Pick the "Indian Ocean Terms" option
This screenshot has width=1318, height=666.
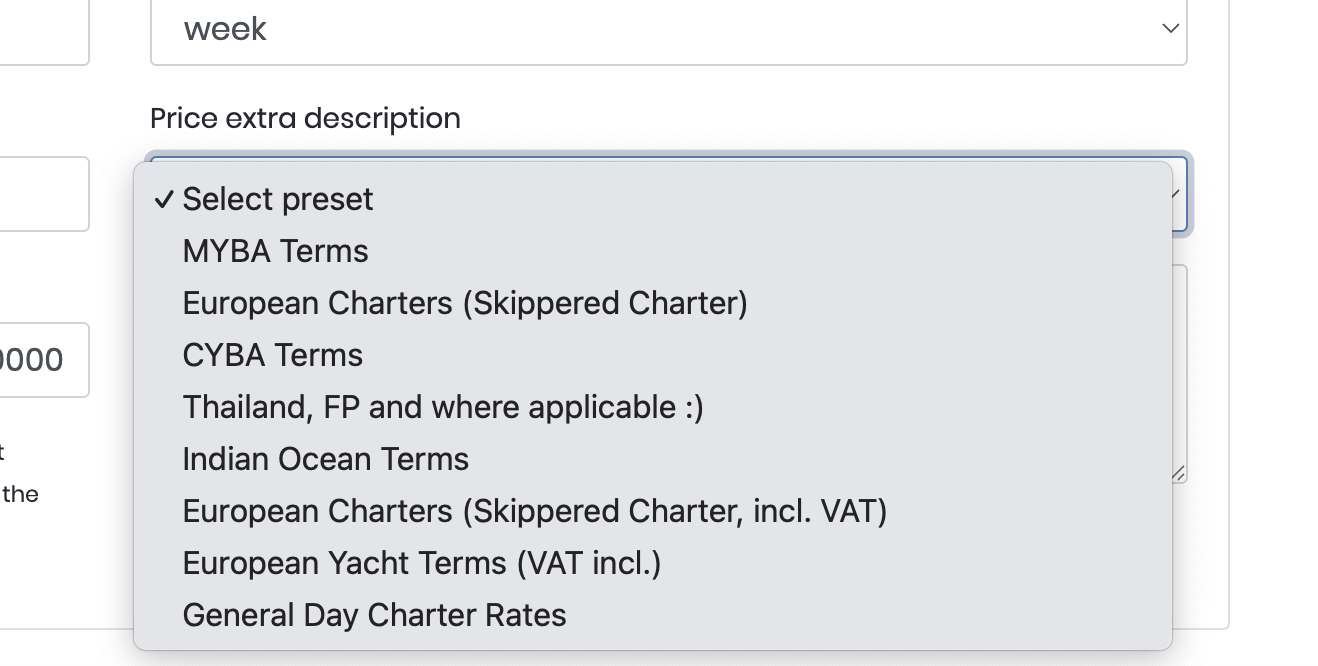coord(325,459)
